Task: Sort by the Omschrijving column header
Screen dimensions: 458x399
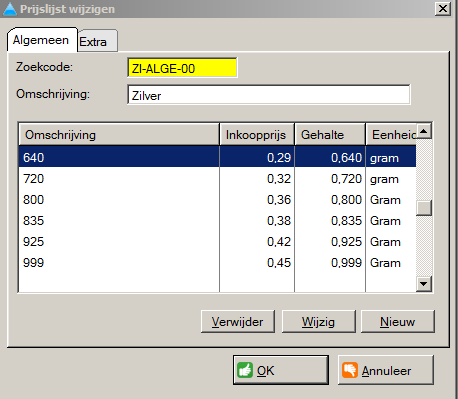Action: pos(119,134)
